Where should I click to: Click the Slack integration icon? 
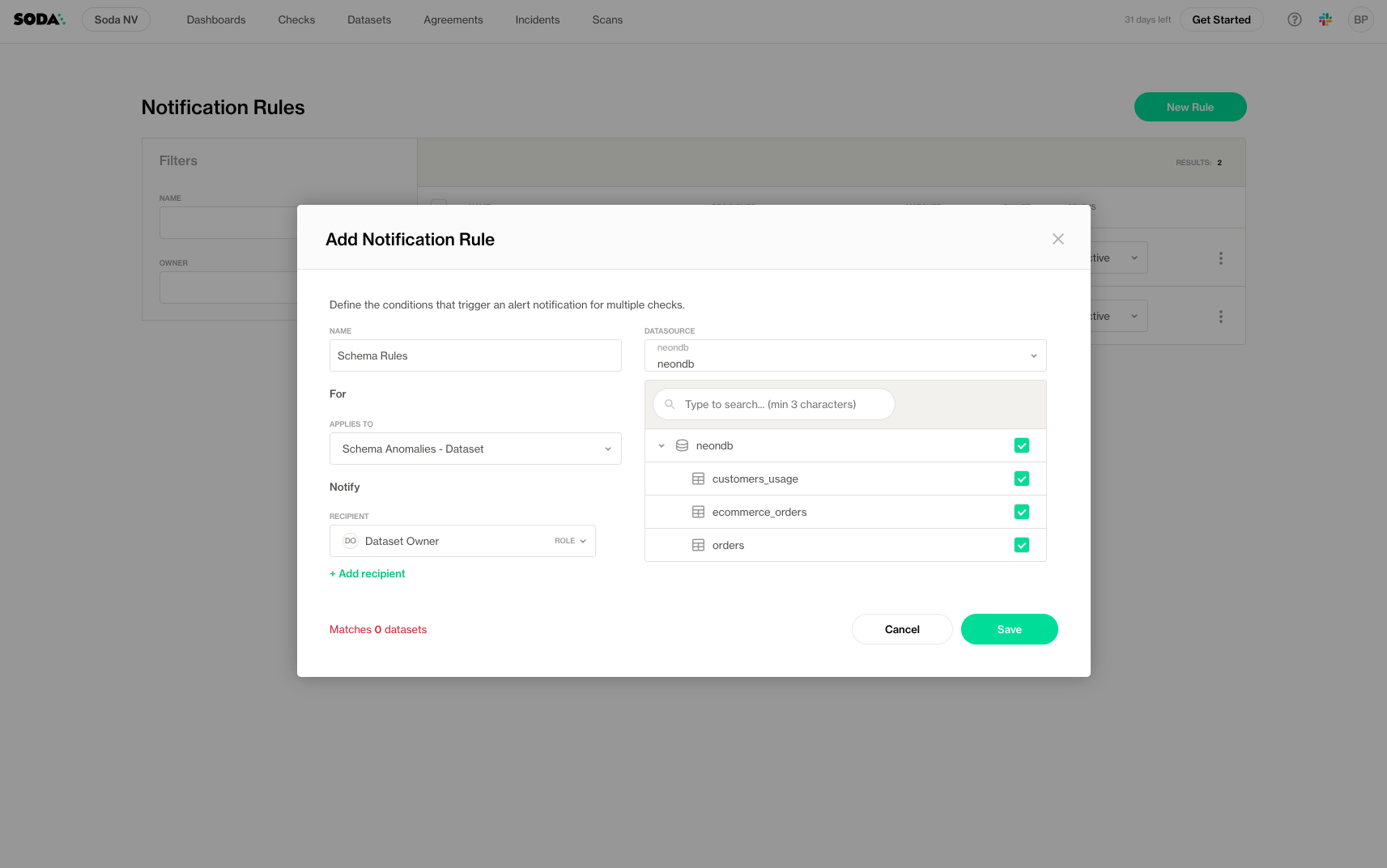click(x=1325, y=19)
